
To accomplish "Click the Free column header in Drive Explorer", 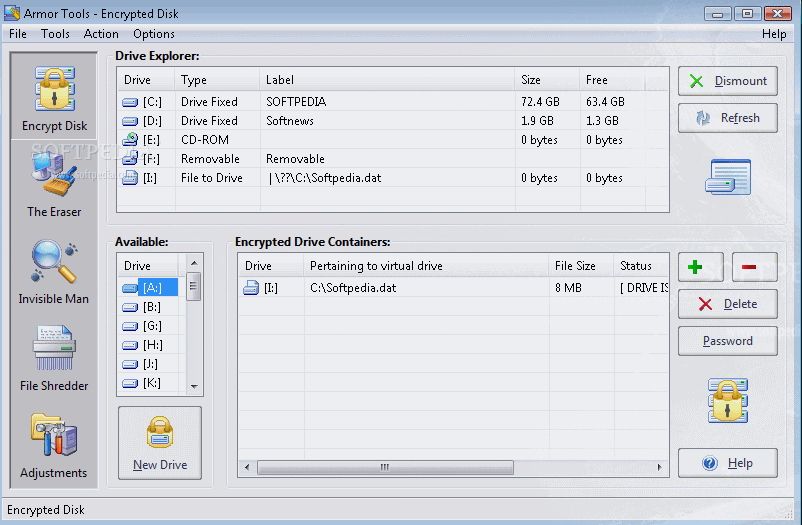I will [x=612, y=80].
